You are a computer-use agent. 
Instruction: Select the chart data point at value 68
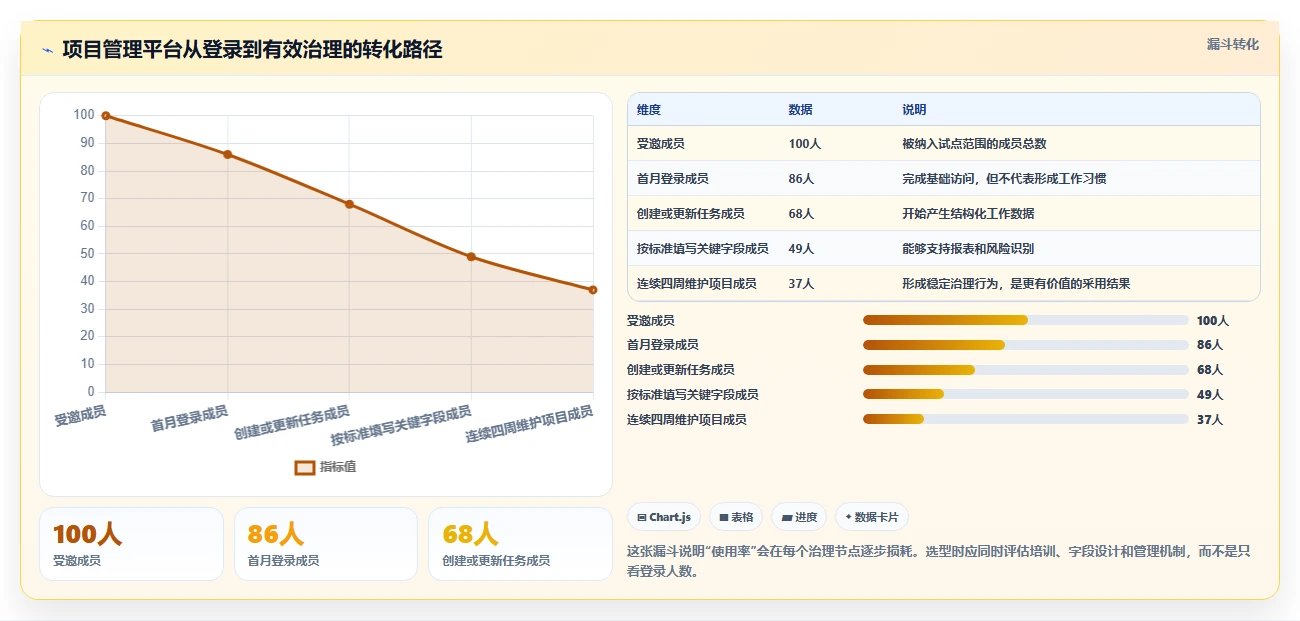pyautogui.click(x=349, y=204)
